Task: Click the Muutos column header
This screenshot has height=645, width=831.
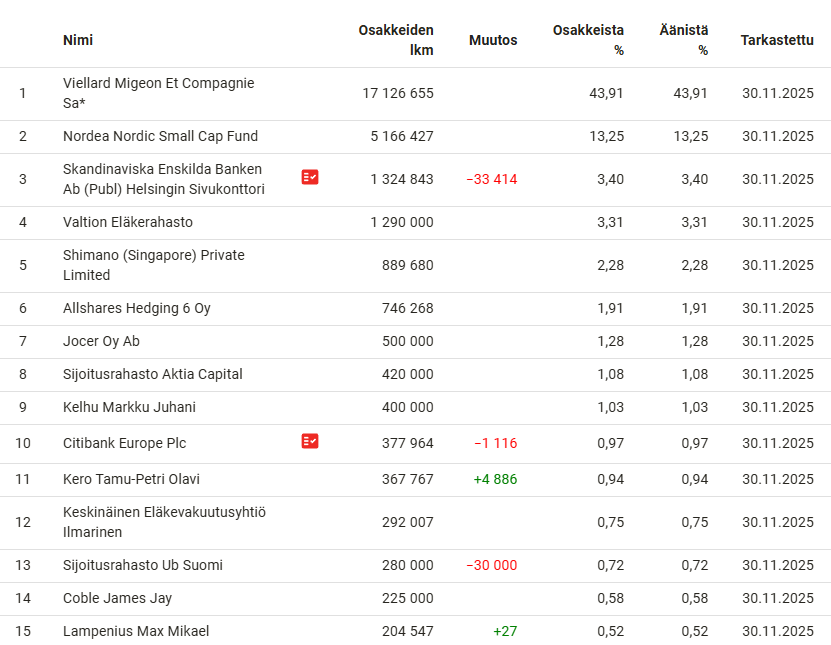Action: tap(493, 40)
